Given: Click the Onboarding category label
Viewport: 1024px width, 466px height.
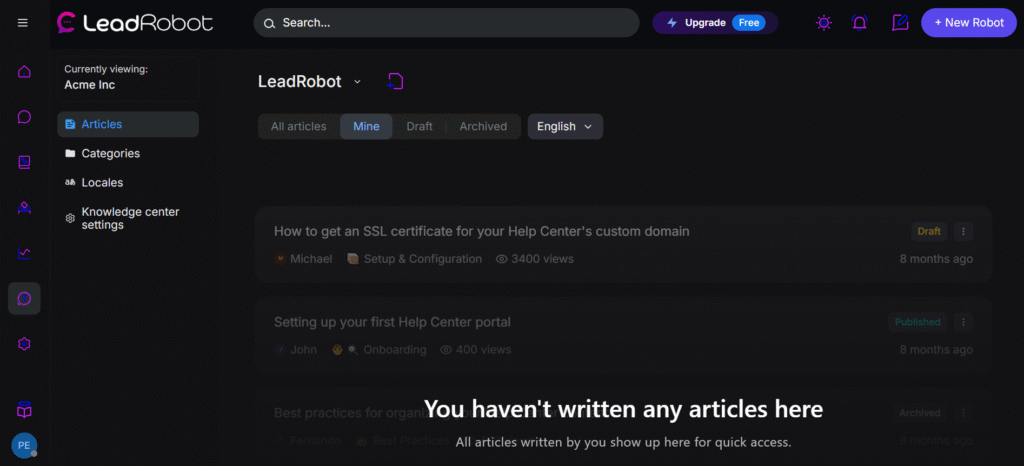Looking at the screenshot, I should click(394, 350).
